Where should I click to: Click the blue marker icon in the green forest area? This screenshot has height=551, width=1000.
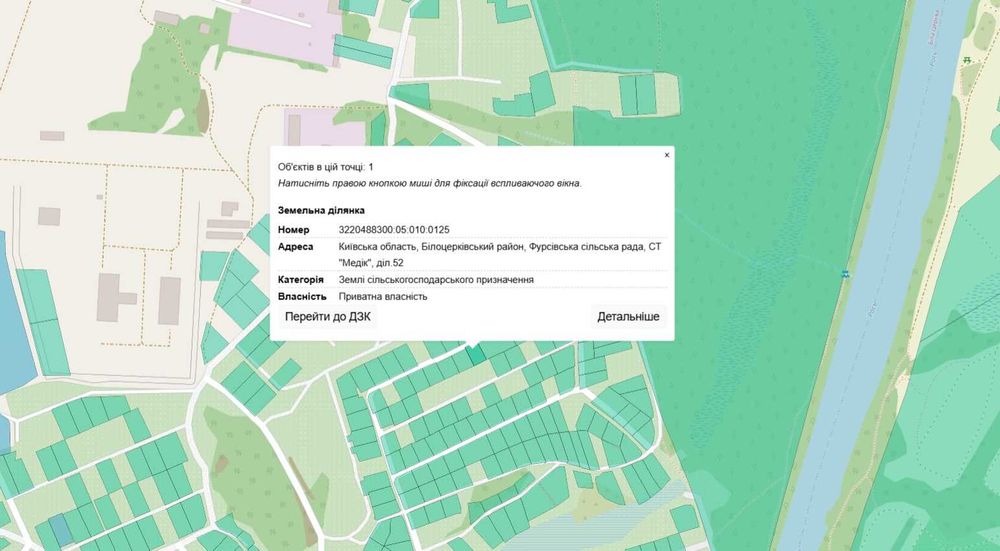[845, 274]
